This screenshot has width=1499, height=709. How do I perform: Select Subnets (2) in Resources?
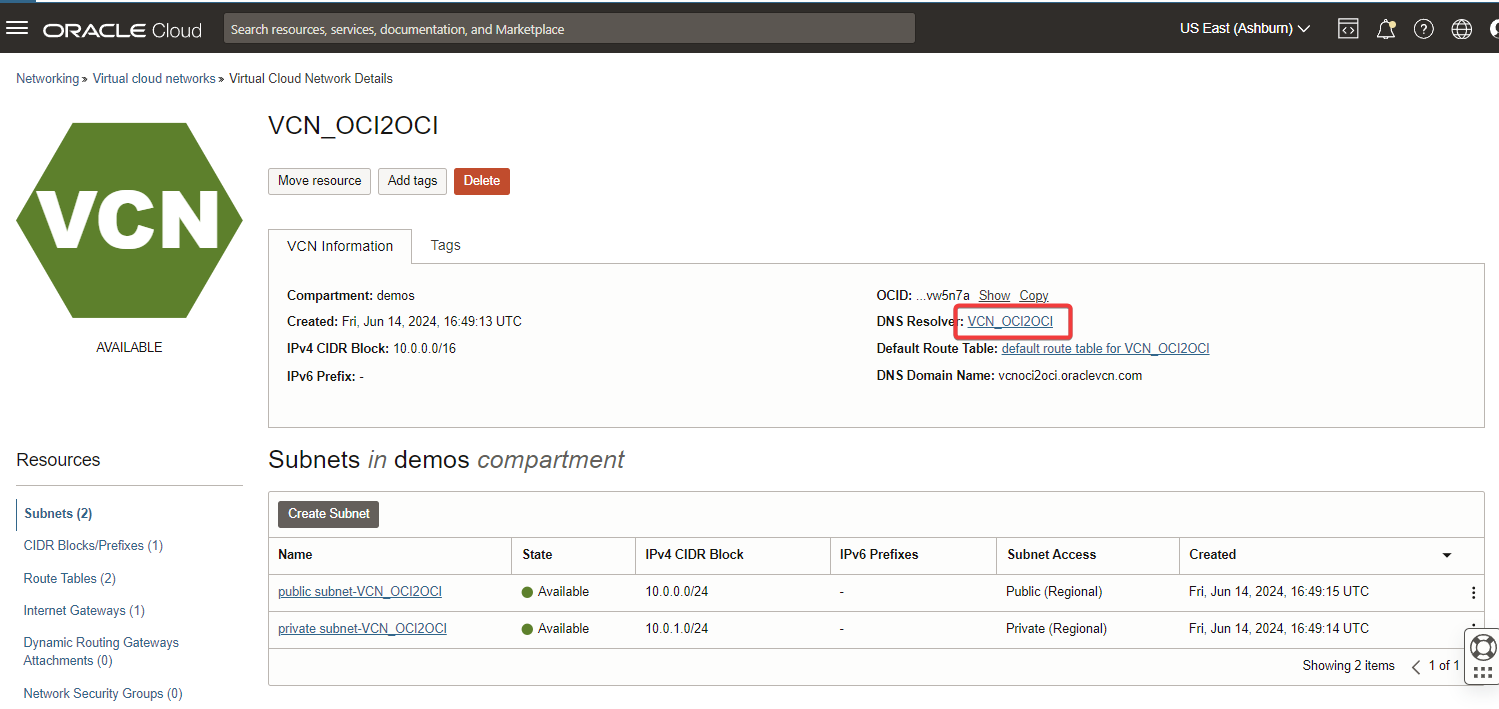58,514
